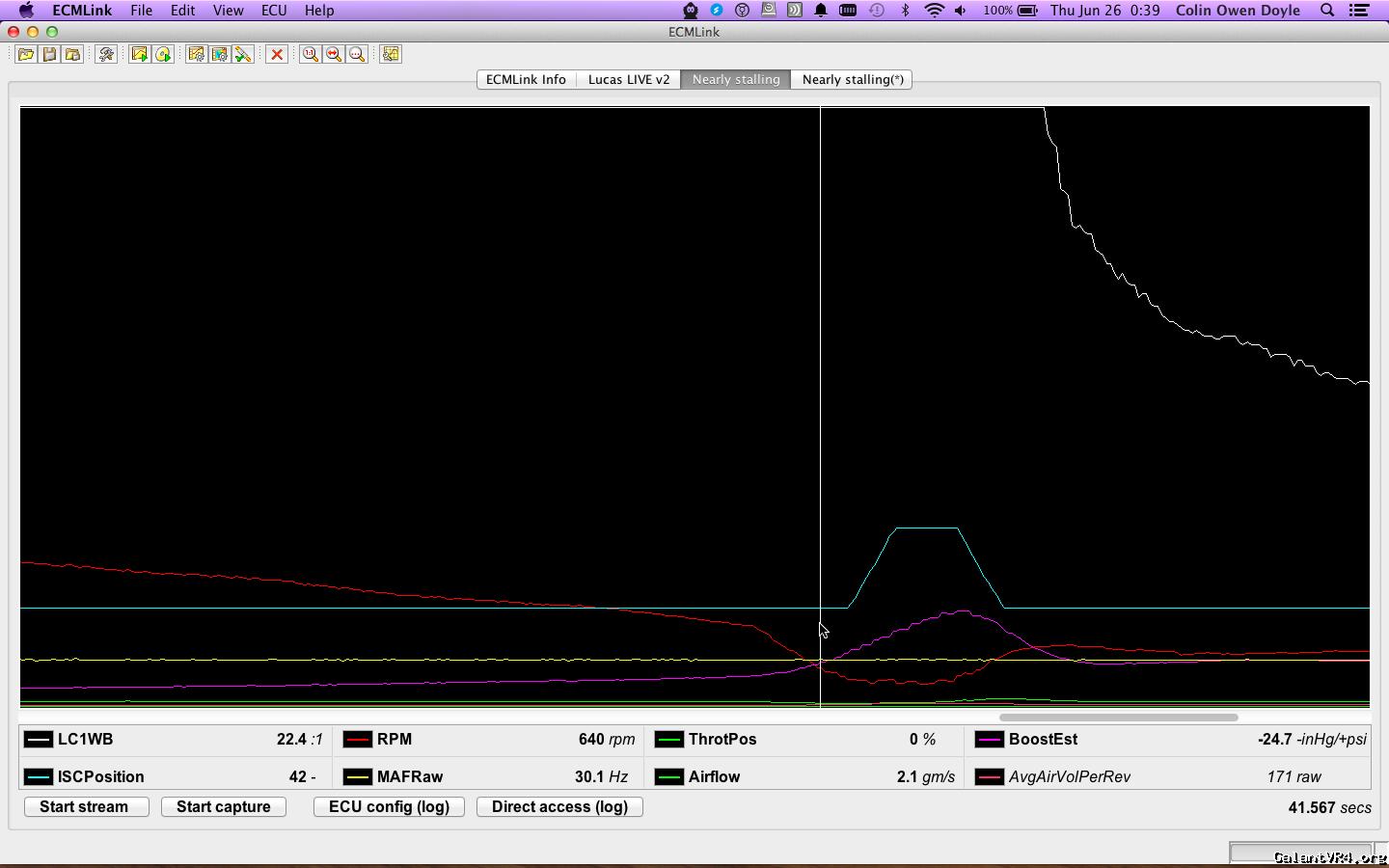Image resolution: width=1389 pixels, height=868 pixels.
Task: Open the ECU menu
Action: pyautogui.click(x=274, y=11)
